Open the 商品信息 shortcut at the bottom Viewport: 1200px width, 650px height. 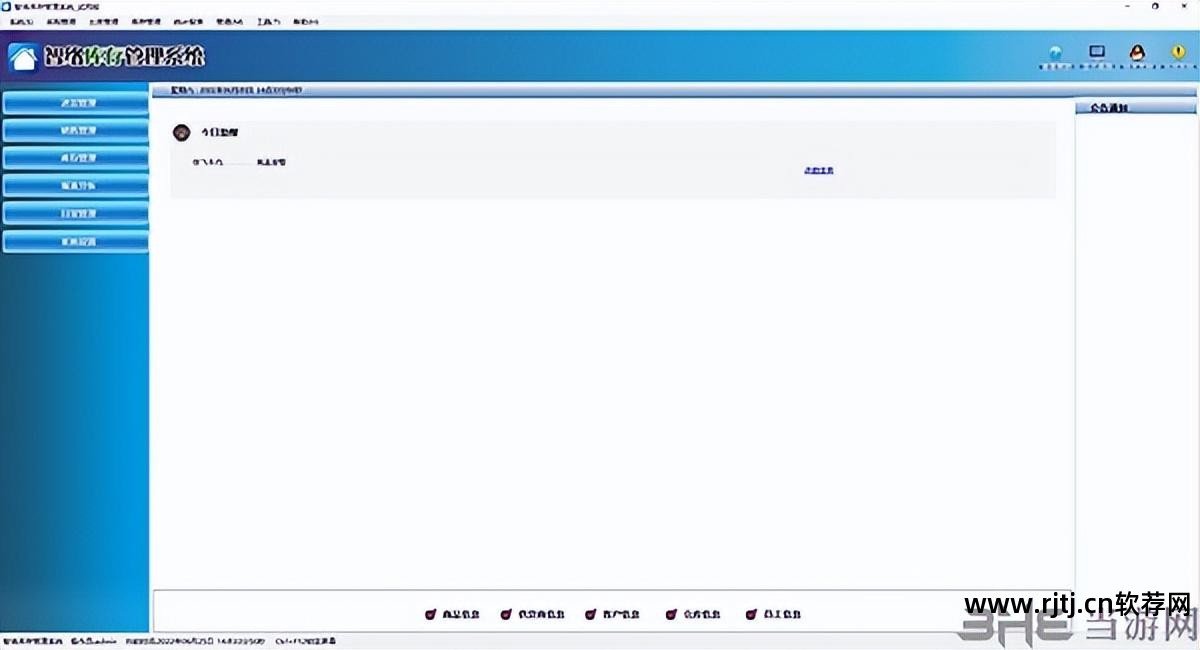pos(452,614)
